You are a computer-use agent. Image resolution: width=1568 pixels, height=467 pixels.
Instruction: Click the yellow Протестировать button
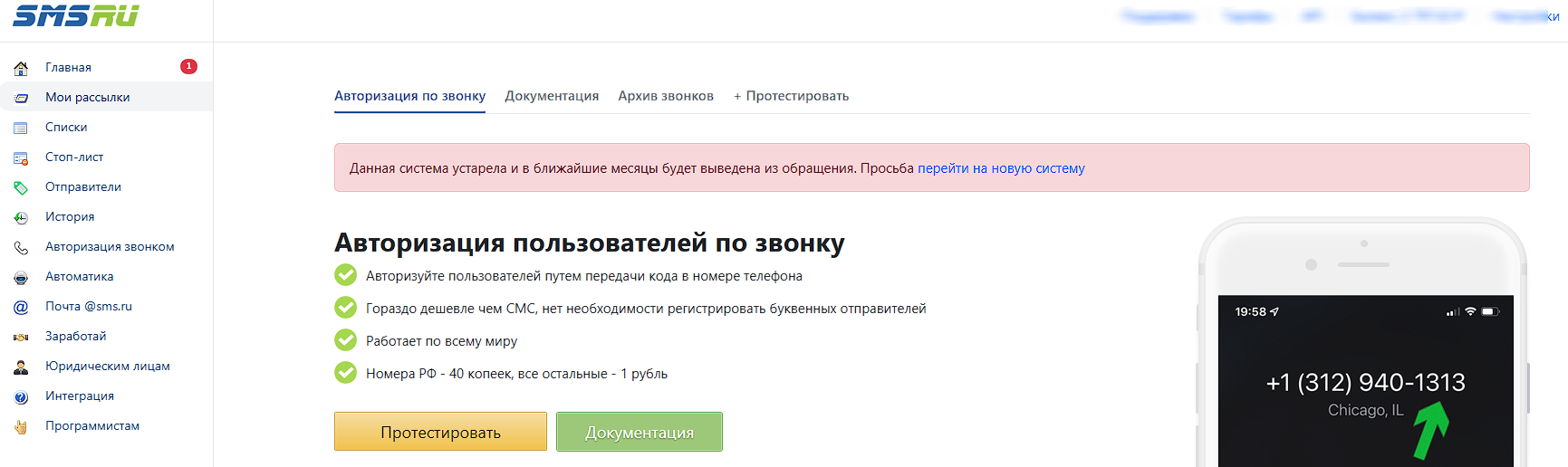point(440,432)
